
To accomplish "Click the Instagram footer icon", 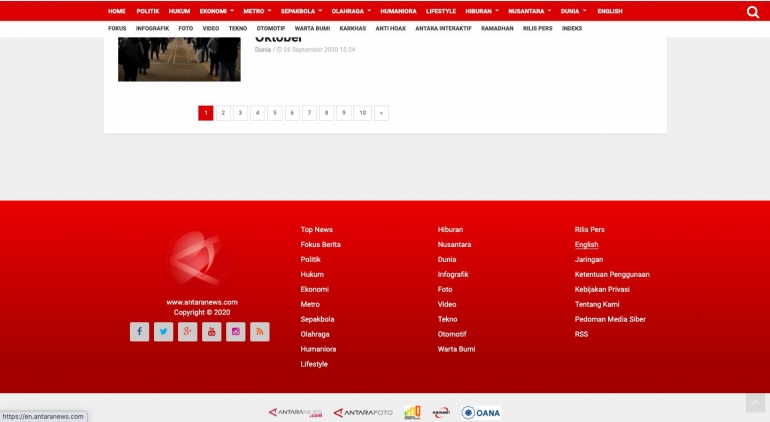I will pyautogui.click(x=236, y=332).
